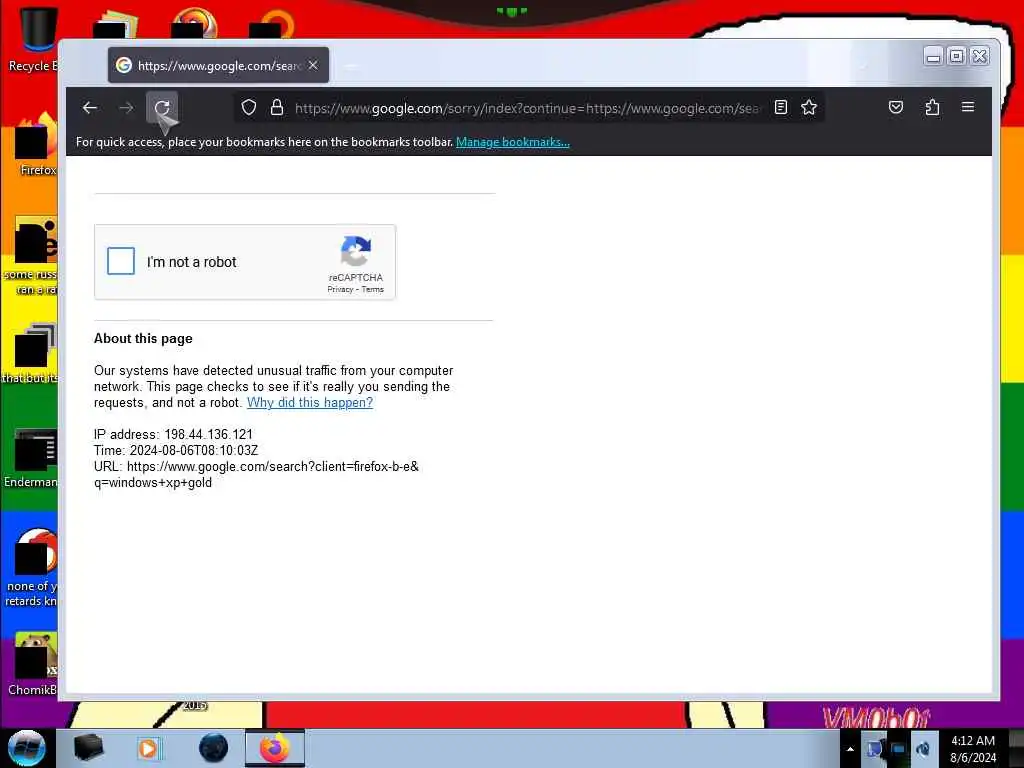Reload the current Google page

[162, 108]
